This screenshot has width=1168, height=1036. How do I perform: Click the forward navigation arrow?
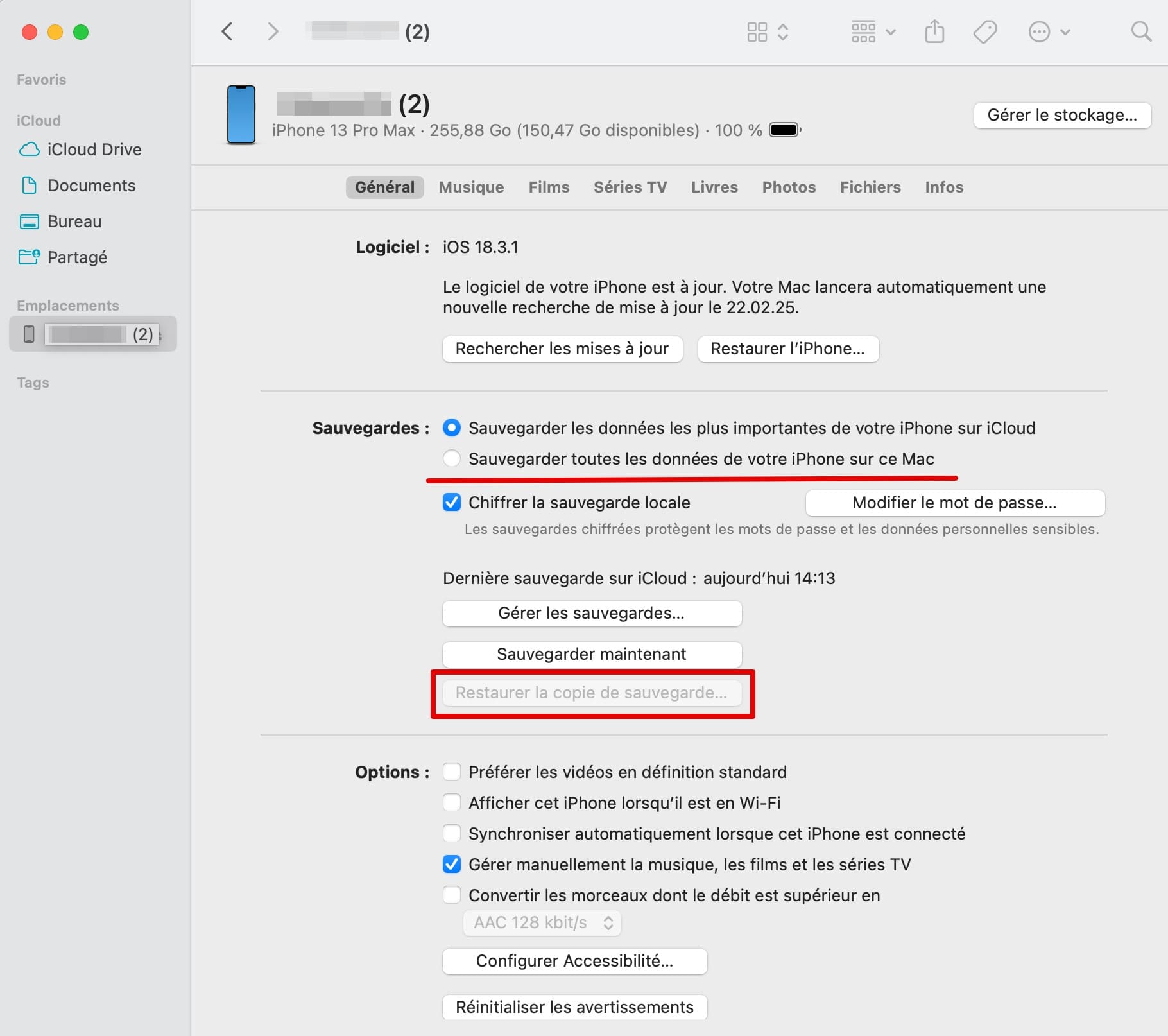pos(273,31)
